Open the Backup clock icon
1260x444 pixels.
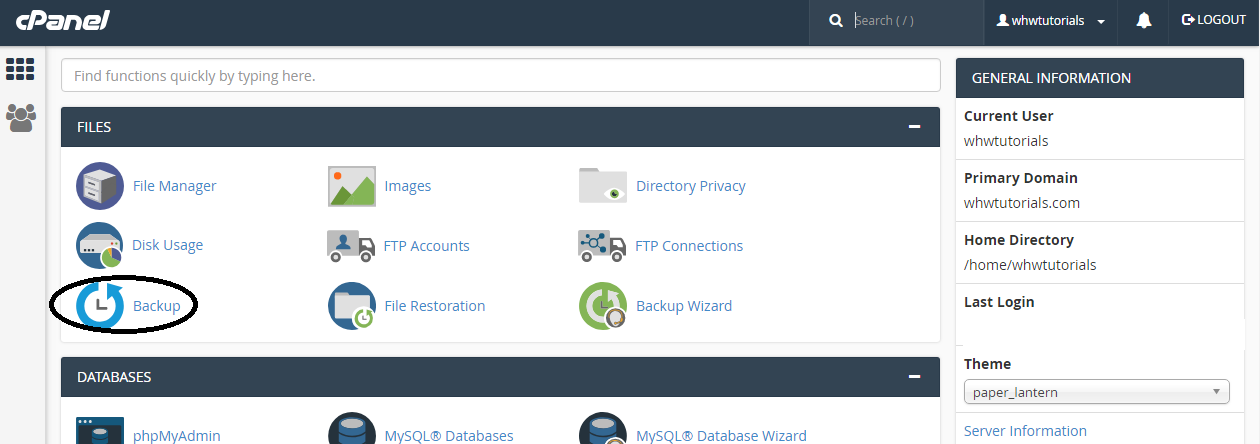pyautogui.click(x=100, y=306)
